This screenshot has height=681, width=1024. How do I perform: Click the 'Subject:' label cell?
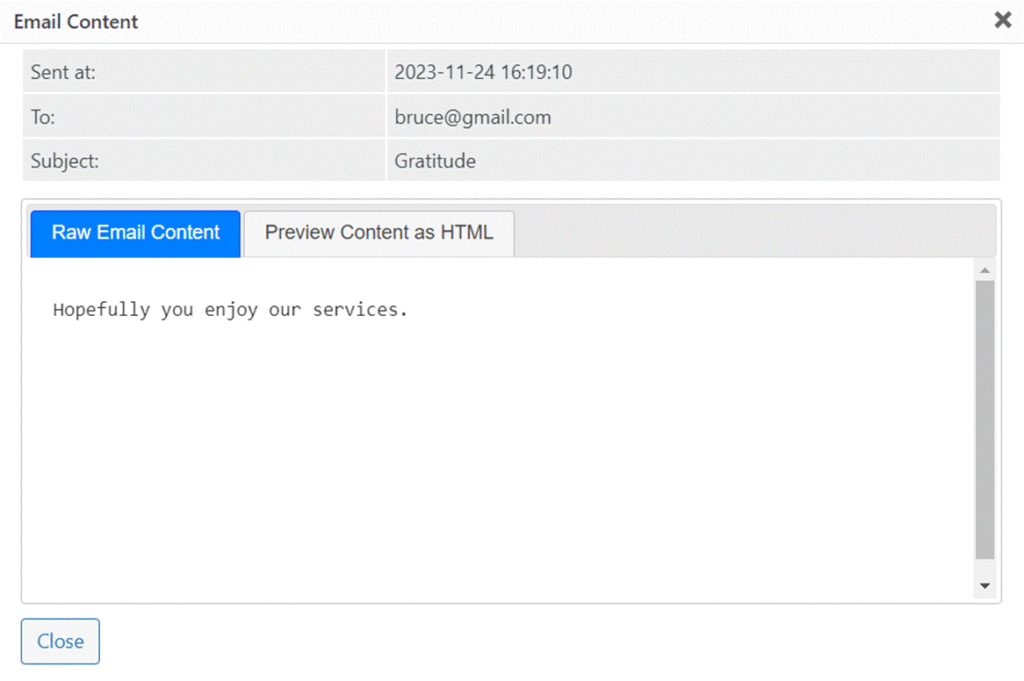coord(204,160)
